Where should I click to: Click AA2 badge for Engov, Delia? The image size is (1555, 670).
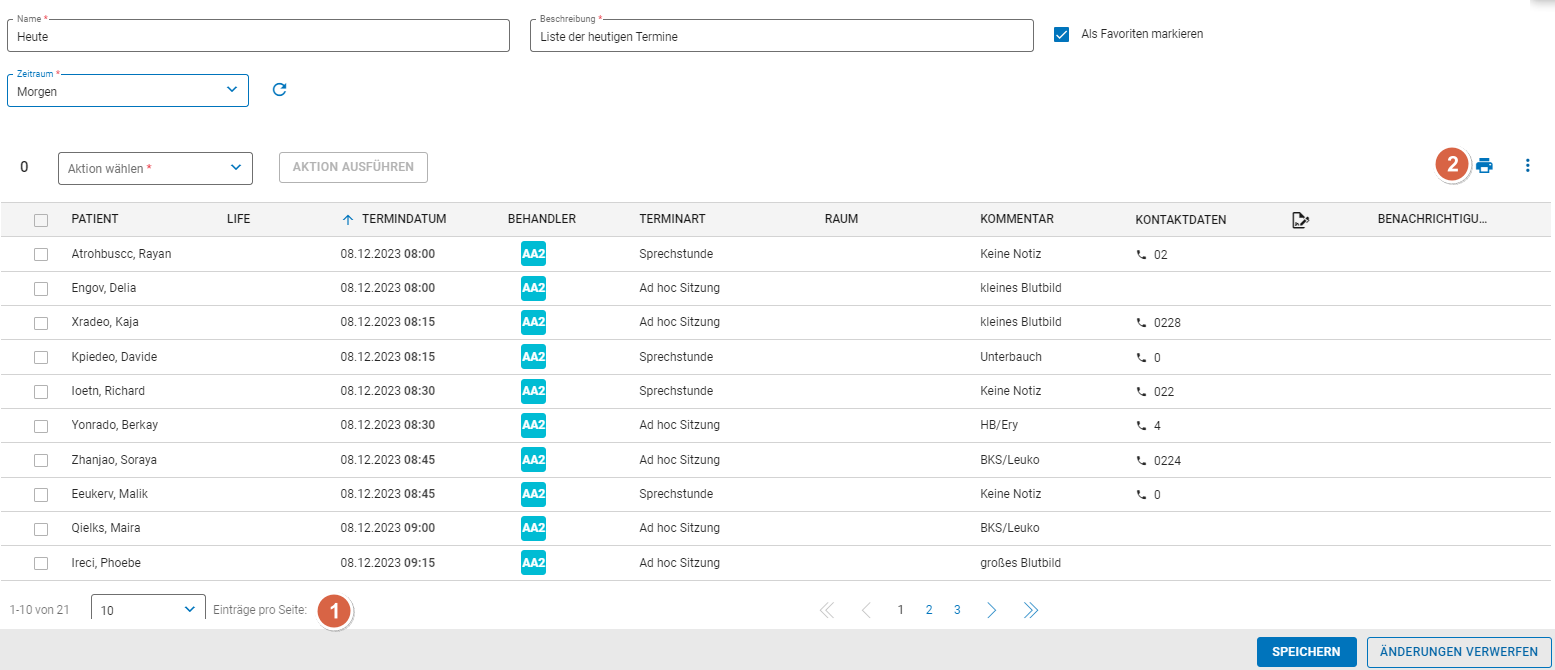[533, 288]
